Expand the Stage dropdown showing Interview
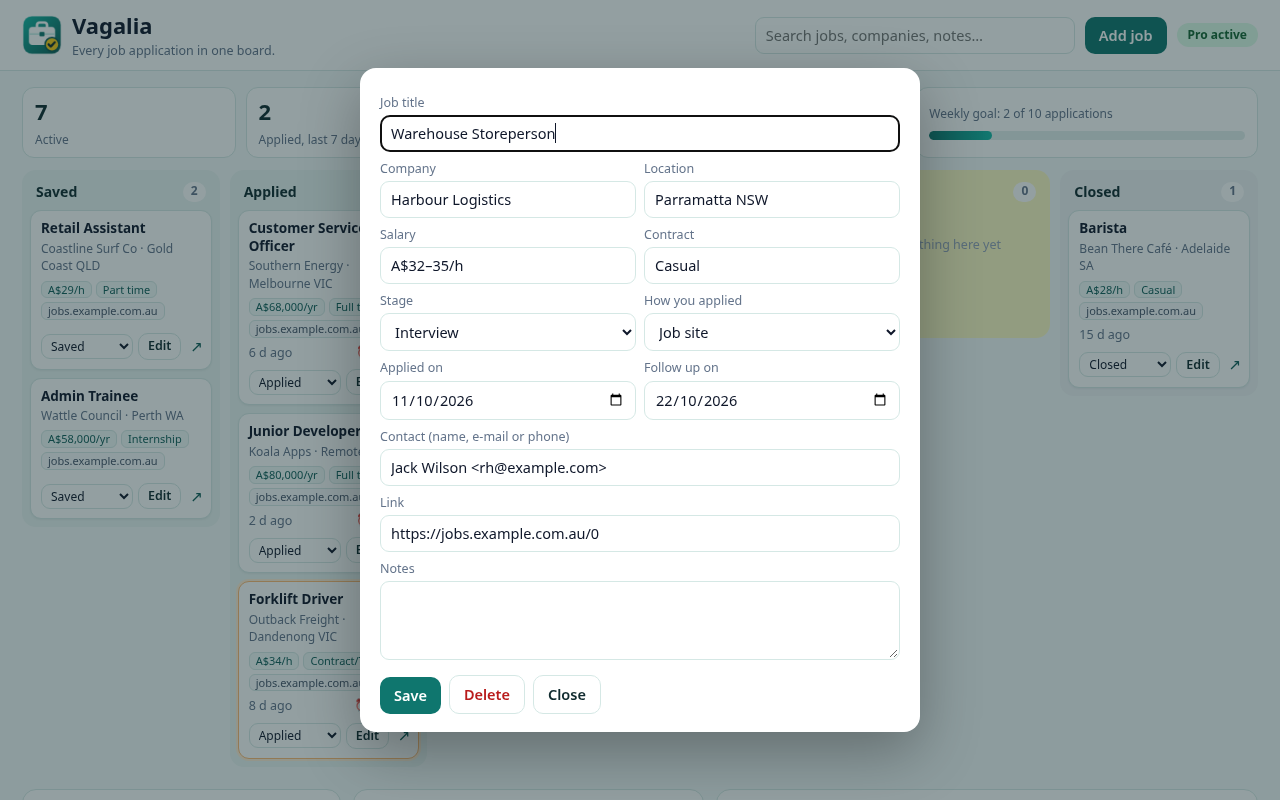This screenshot has height=800, width=1280. point(508,332)
